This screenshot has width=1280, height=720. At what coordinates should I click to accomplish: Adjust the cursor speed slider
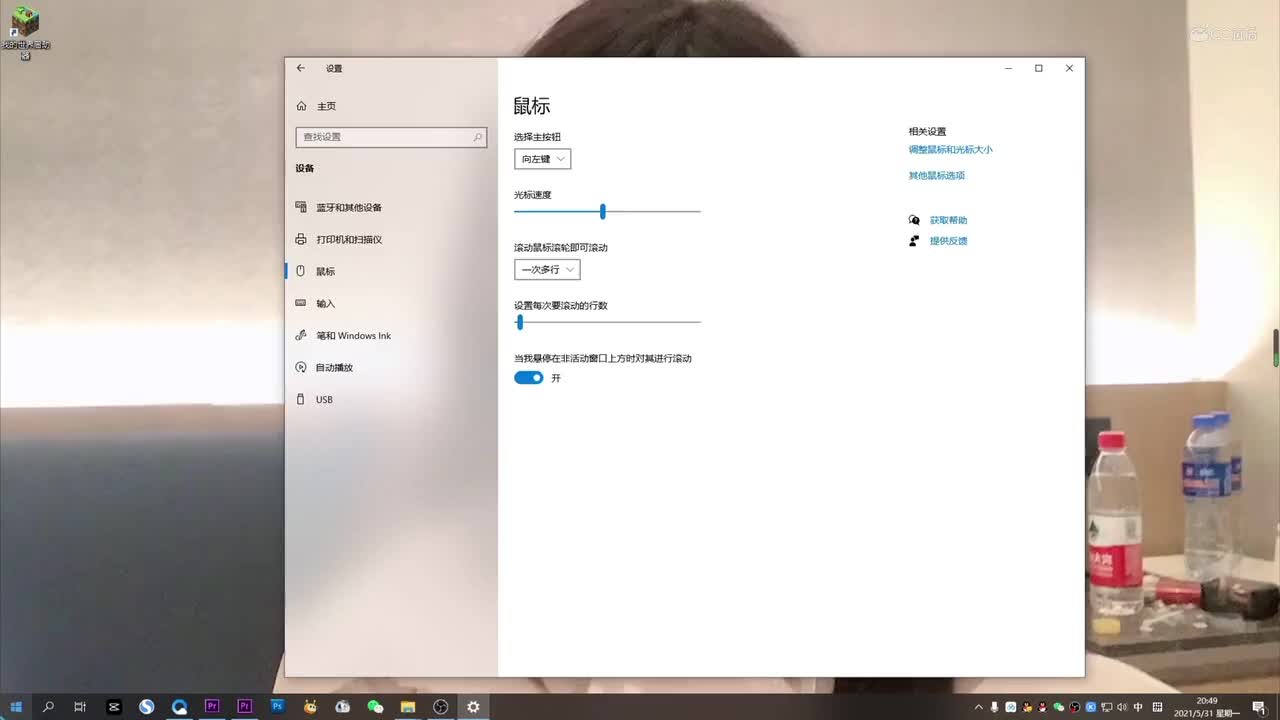[601, 211]
